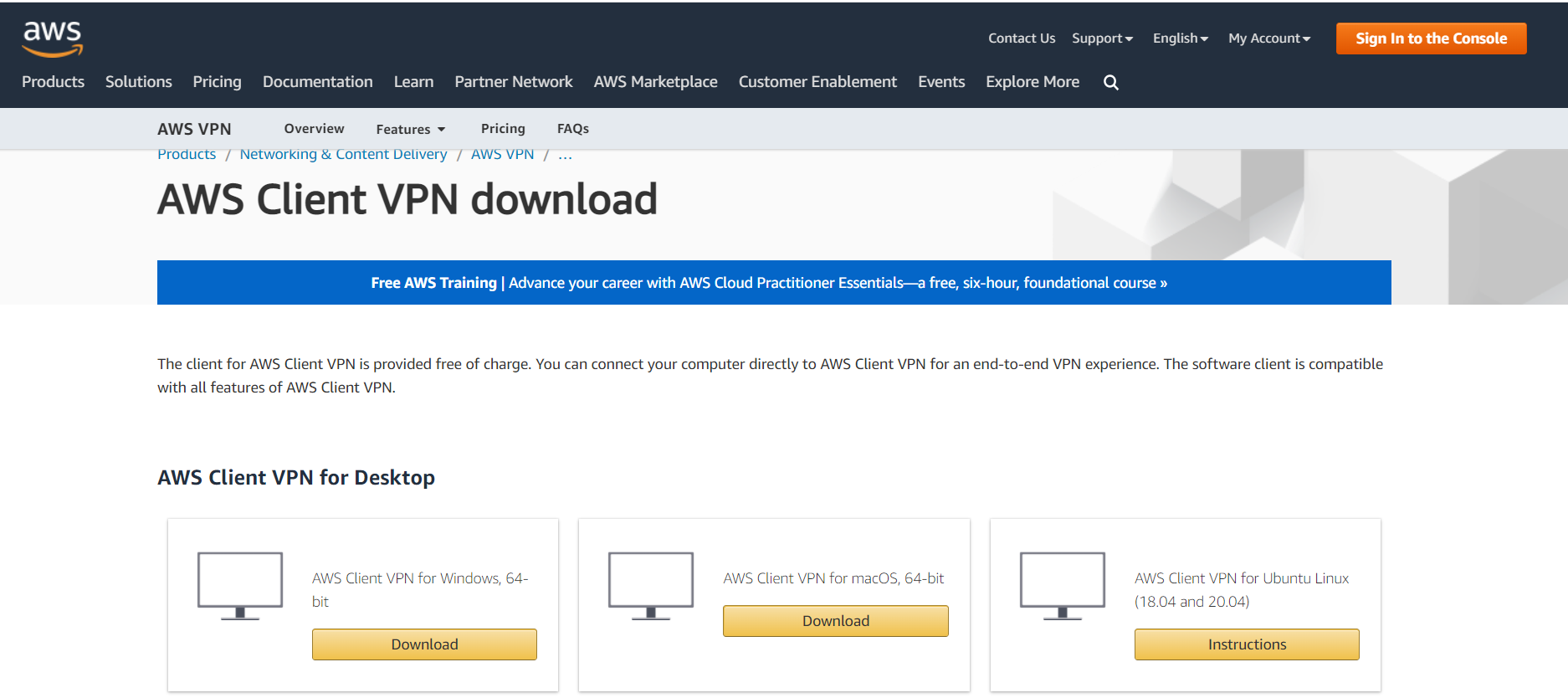Viewport: 1568px width, 698px height.
Task: Click the Contact Us link
Action: (1022, 38)
